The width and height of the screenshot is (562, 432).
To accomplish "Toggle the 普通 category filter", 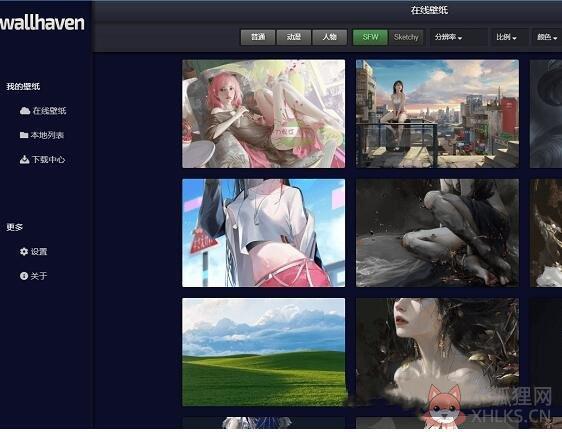I will (x=258, y=37).
